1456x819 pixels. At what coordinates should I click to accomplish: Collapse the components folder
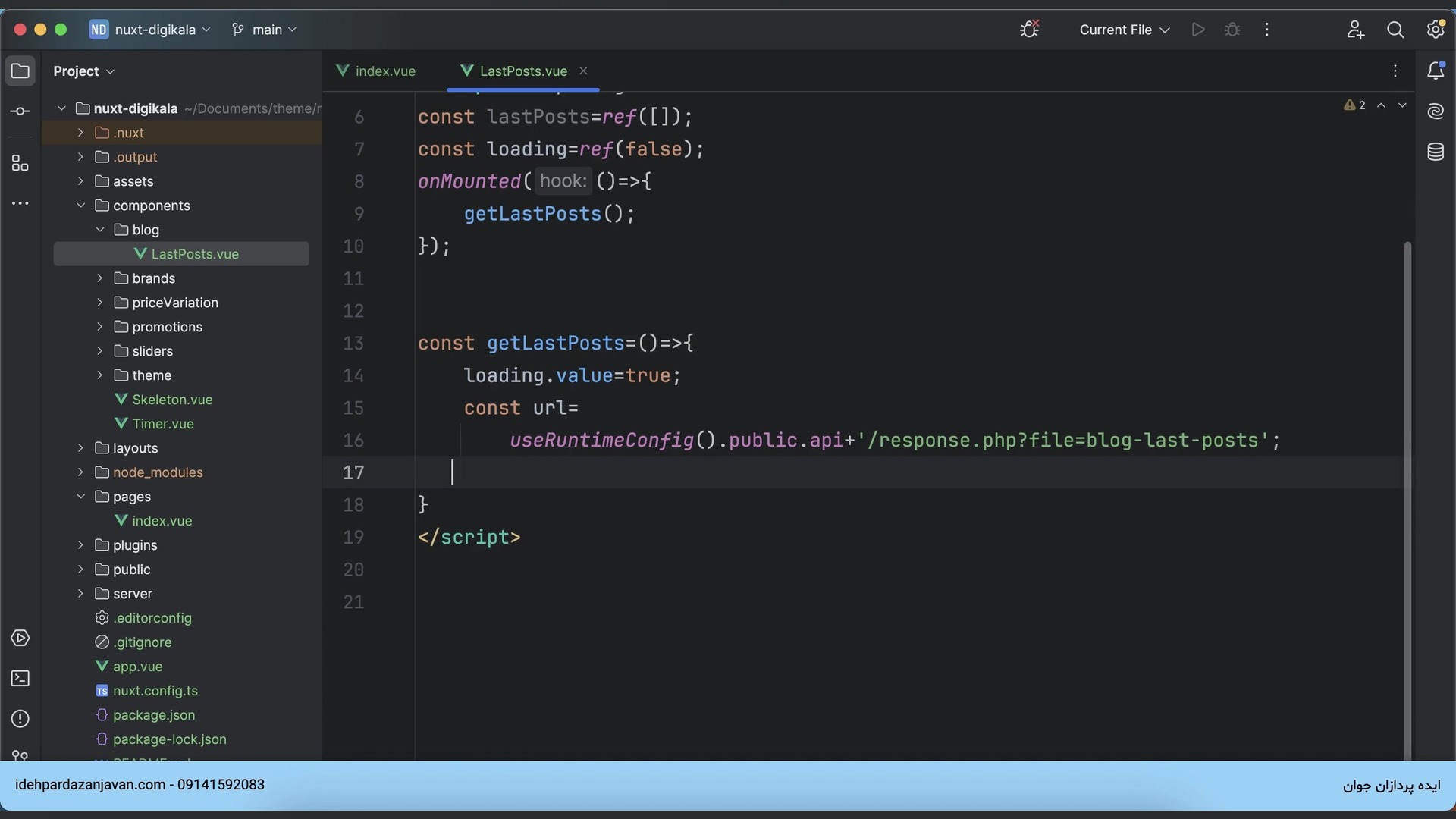[x=80, y=206]
